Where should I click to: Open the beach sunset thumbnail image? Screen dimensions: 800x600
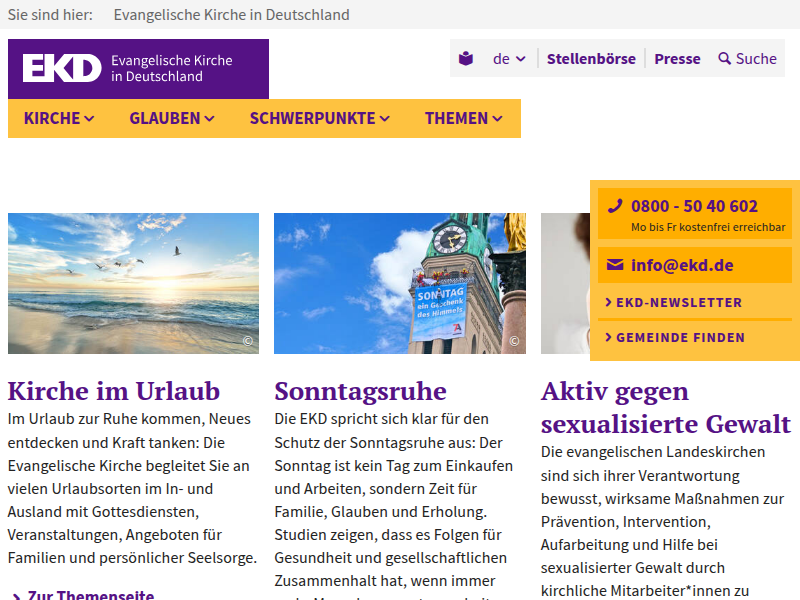(x=133, y=283)
